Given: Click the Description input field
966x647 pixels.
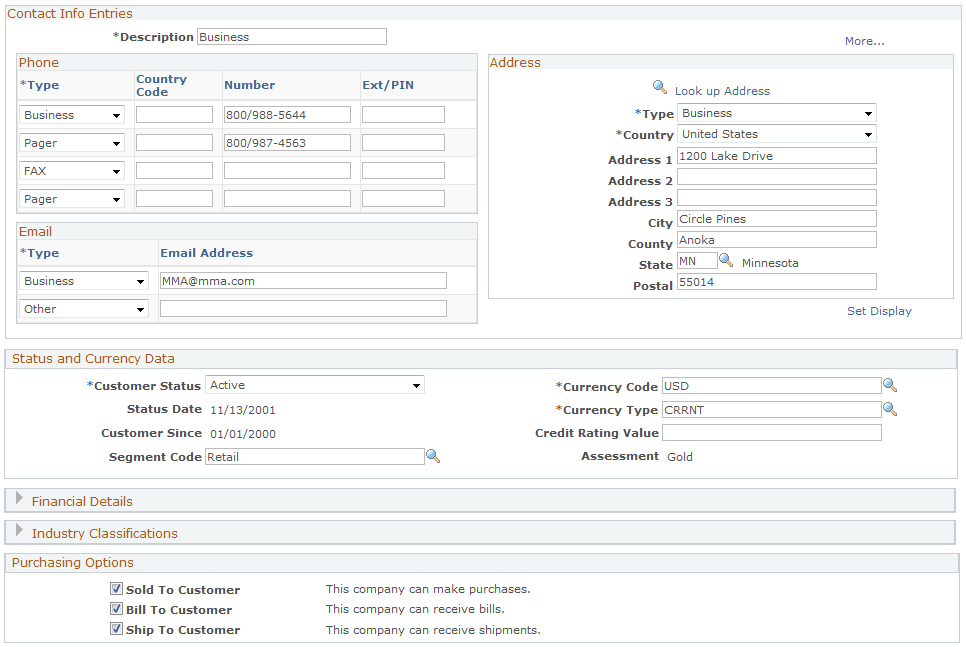Looking at the screenshot, I should click(x=291, y=36).
